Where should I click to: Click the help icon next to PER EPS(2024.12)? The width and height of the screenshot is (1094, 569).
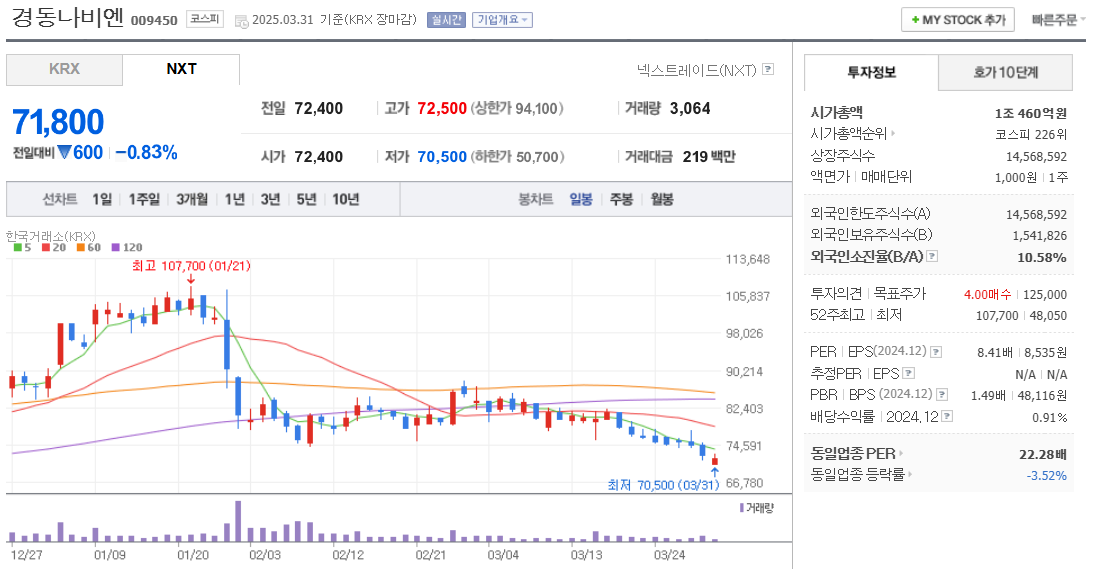[936, 352]
